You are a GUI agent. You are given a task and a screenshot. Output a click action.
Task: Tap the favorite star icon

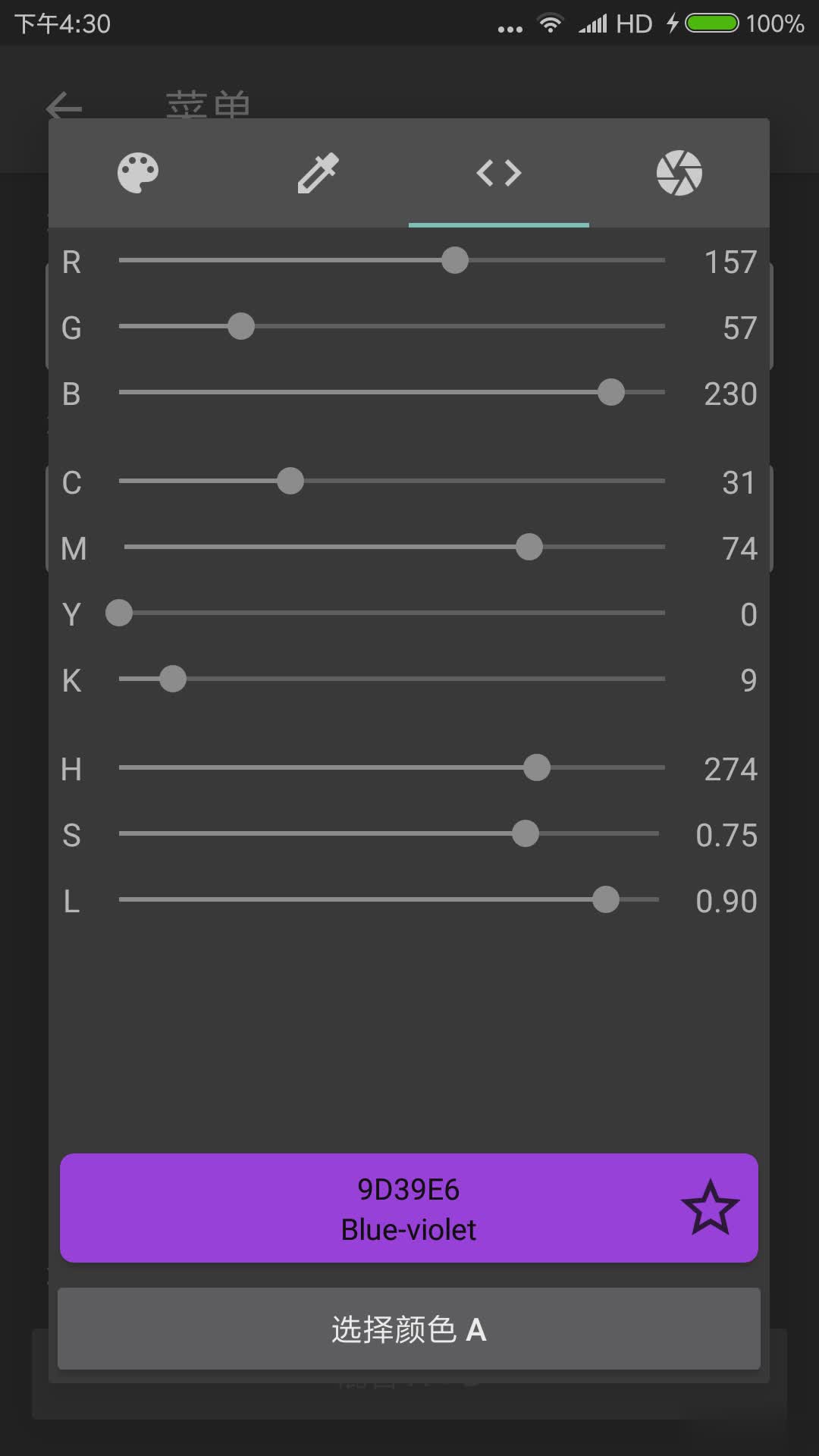710,1207
